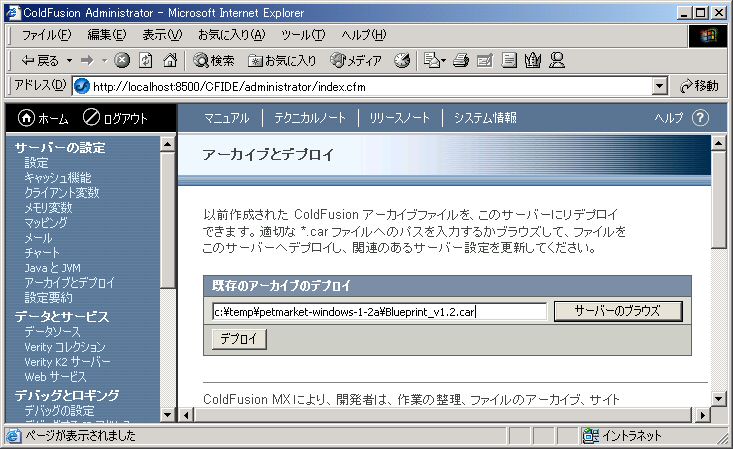Open Java と JVM in the sidebar
Viewport: 733px width, 449px height.
52,268
